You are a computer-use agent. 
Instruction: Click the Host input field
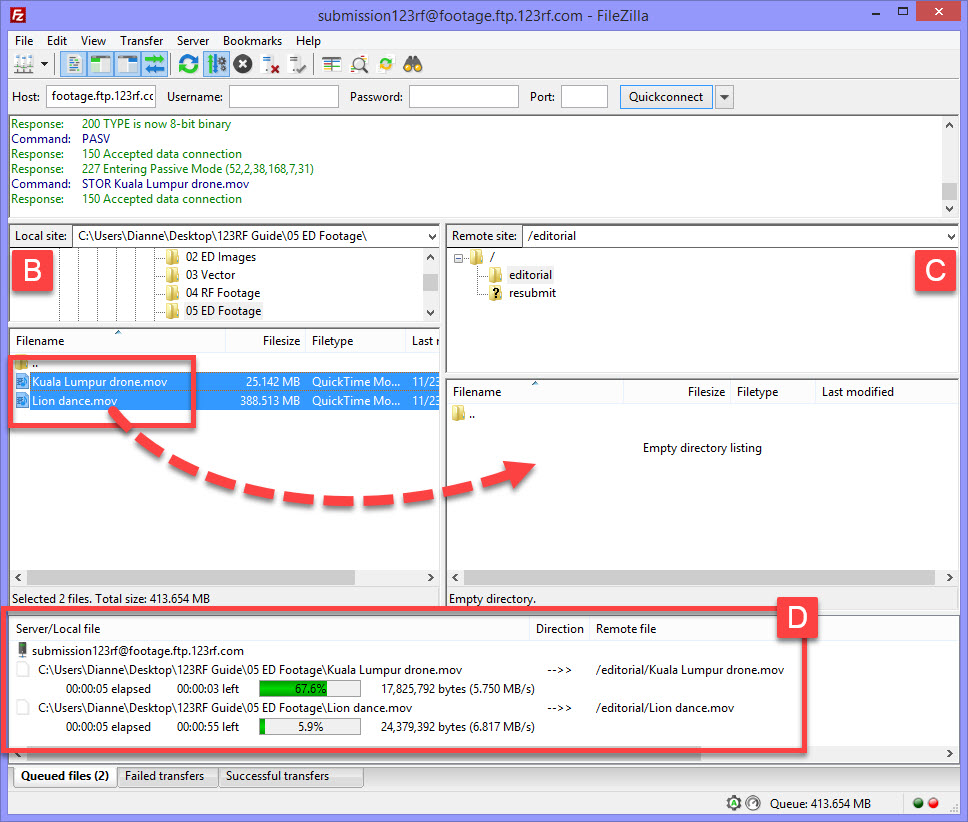pyautogui.click(x=101, y=96)
